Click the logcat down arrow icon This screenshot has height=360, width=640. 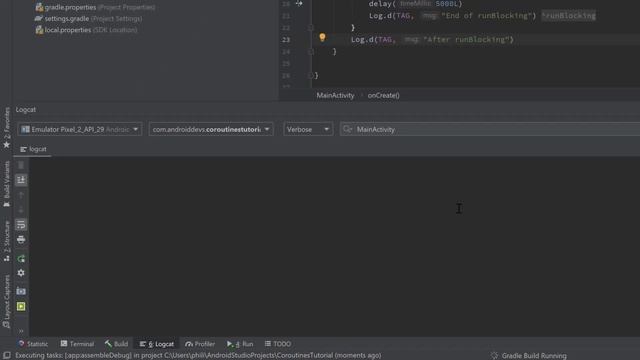click(x=21, y=210)
